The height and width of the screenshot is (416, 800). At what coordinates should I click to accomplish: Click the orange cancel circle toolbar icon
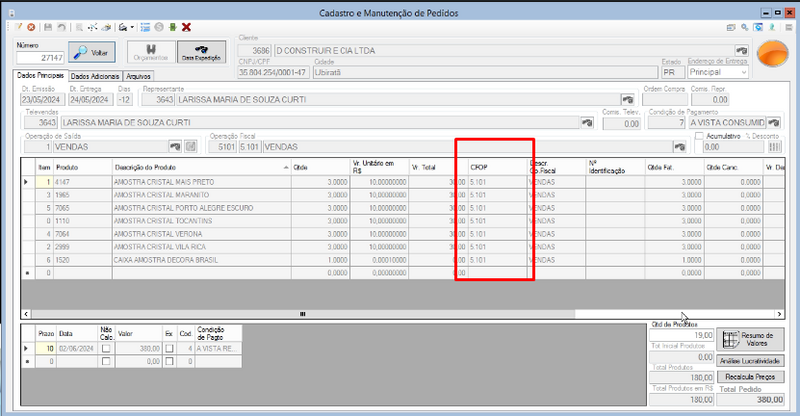(x=31, y=27)
